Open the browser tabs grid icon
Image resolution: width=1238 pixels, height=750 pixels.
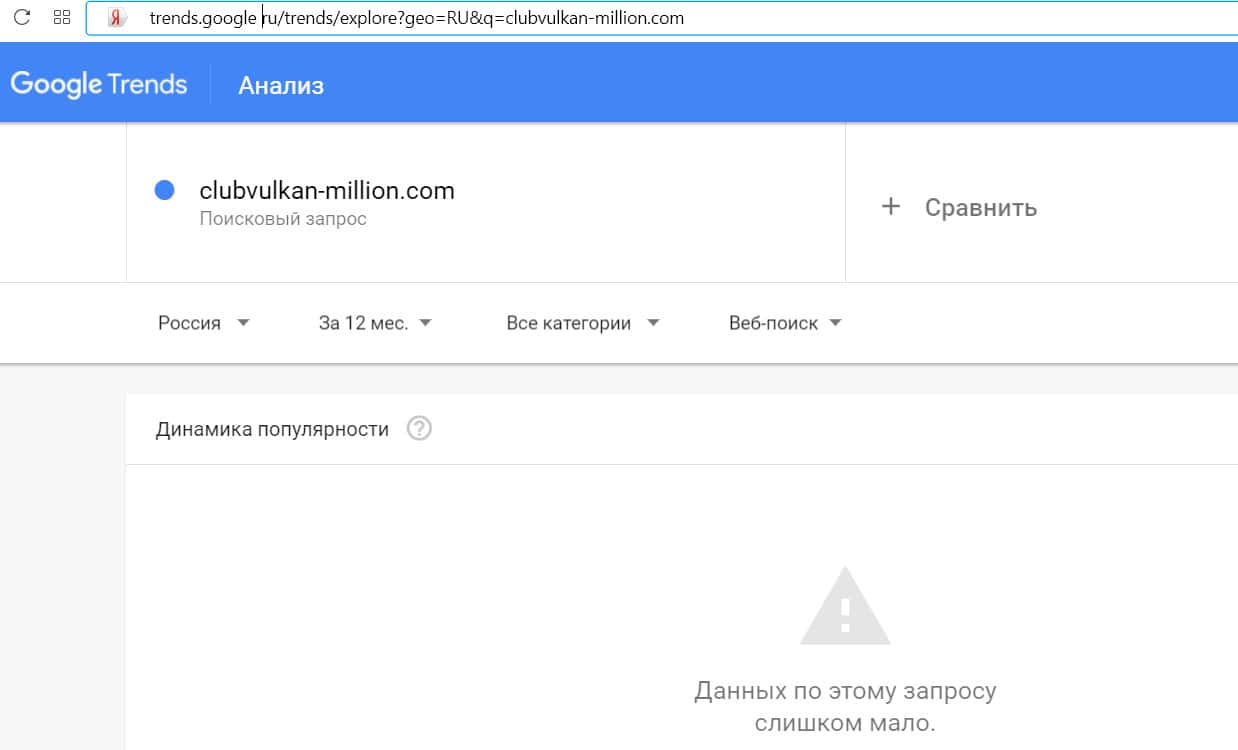(61, 17)
